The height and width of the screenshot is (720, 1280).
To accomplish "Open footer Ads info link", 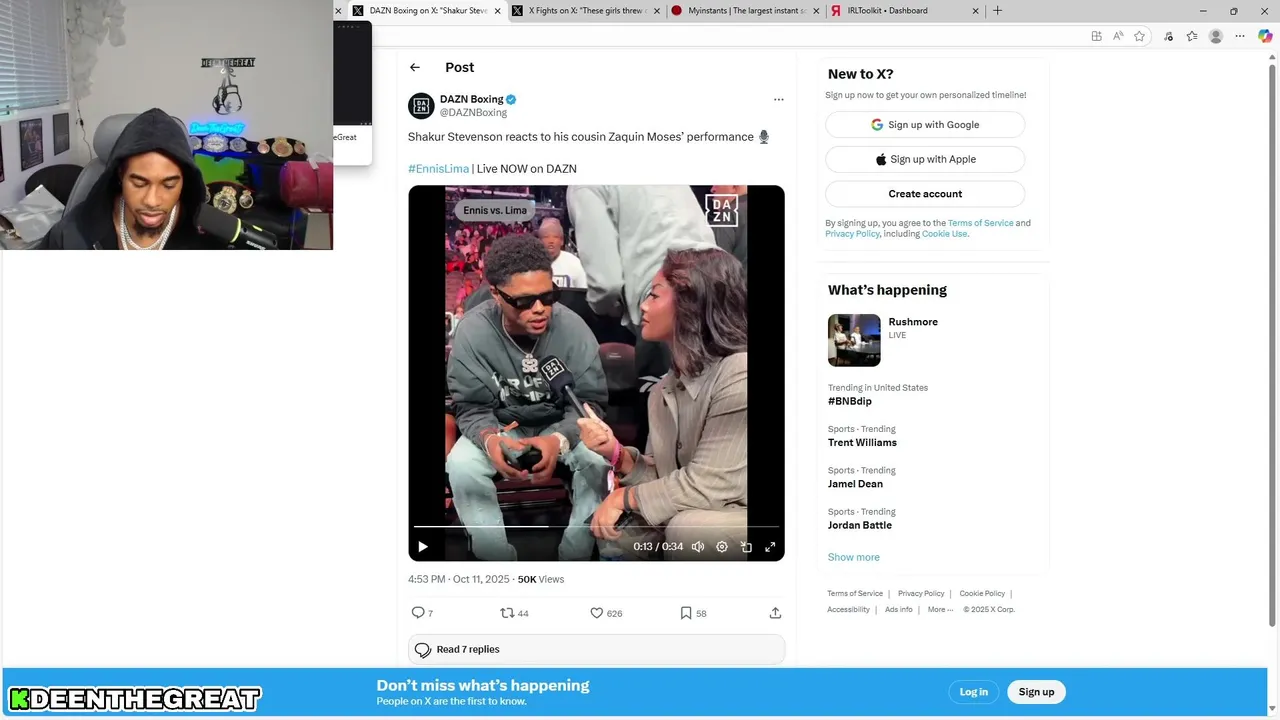I will (x=899, y=610).
